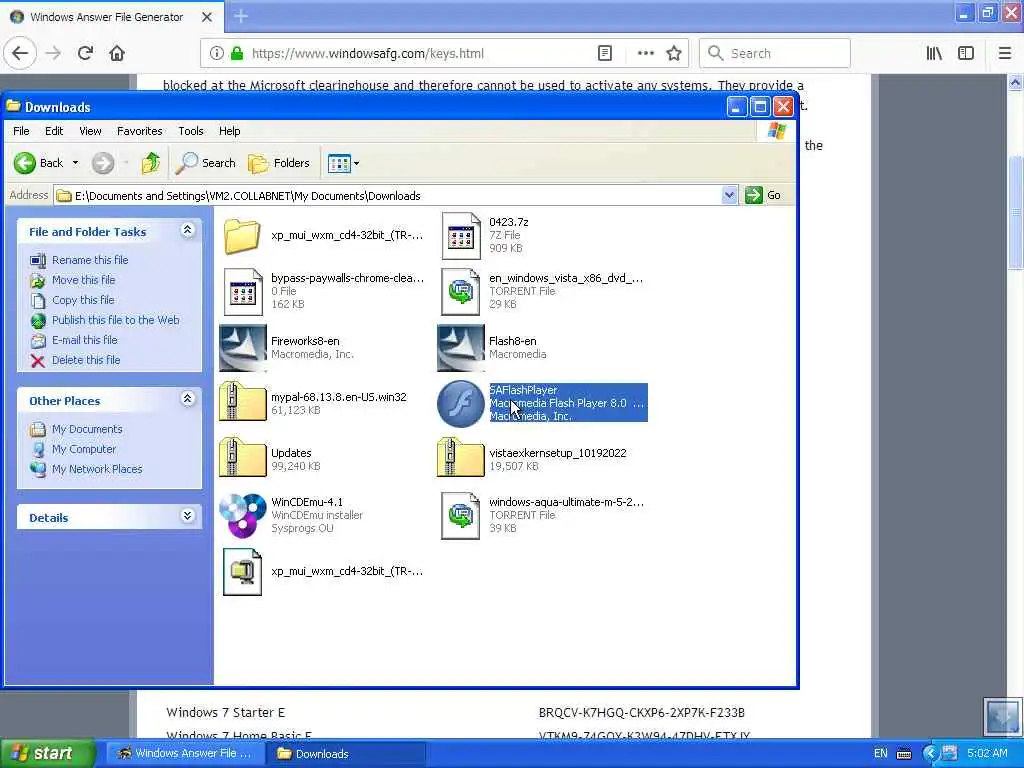Click the Go button next to address bar
This screenshot has height=768, width=1024.
coord(763,195)
